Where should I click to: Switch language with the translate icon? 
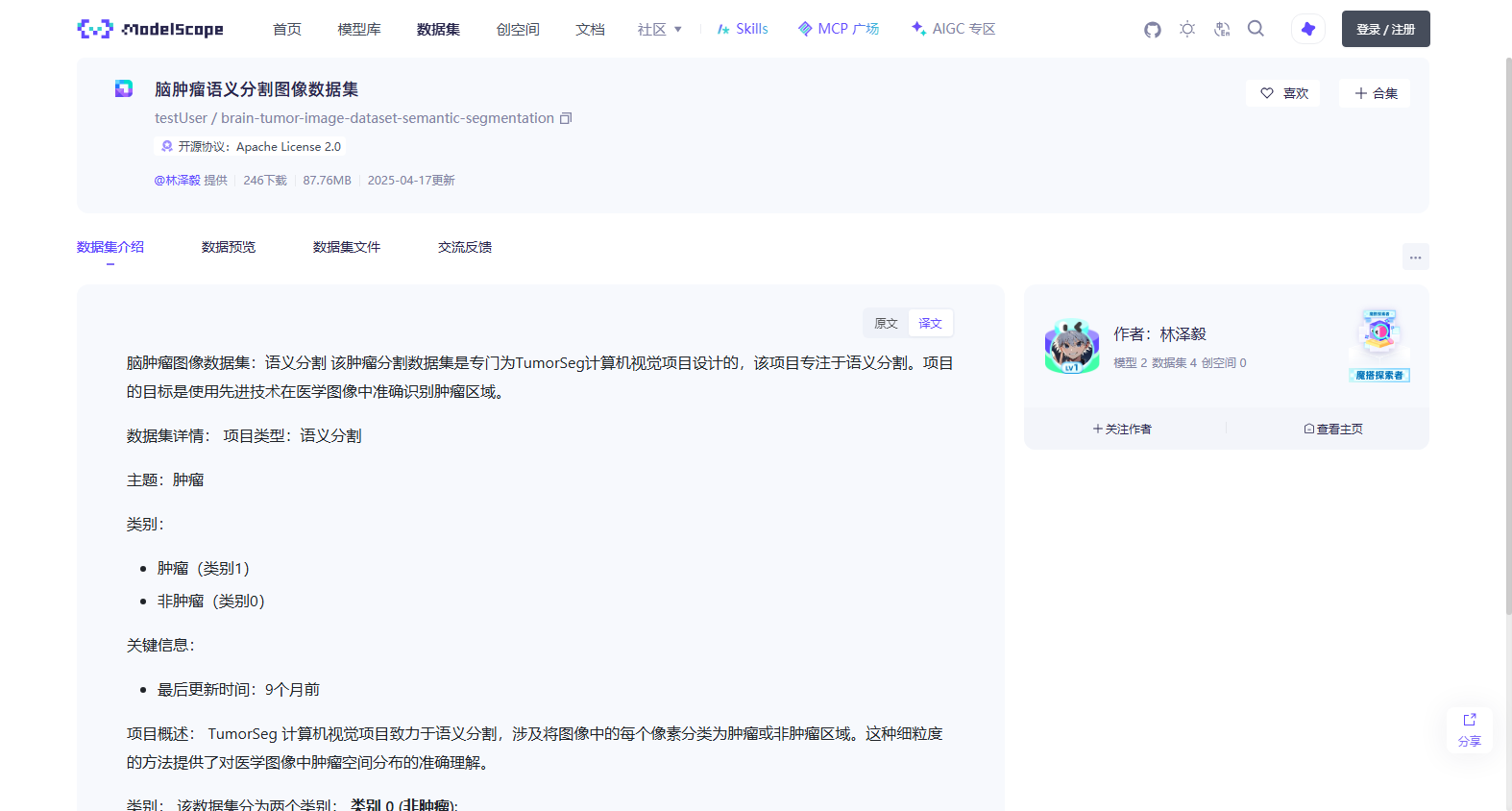pos(1222,29)
